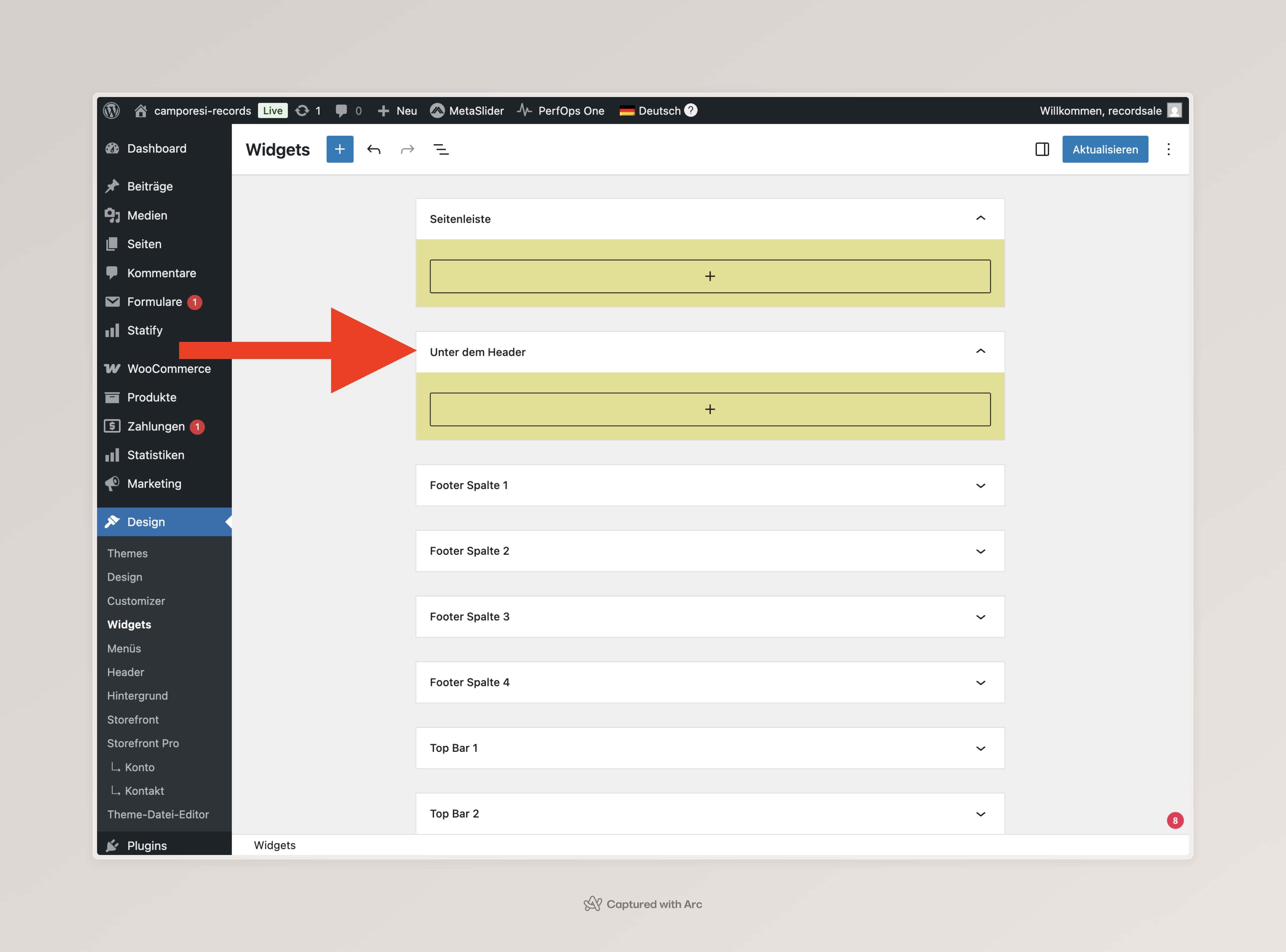Click the help question mark icon
Viewport: 1286px width, 952px height.
[x=691, y=110]
